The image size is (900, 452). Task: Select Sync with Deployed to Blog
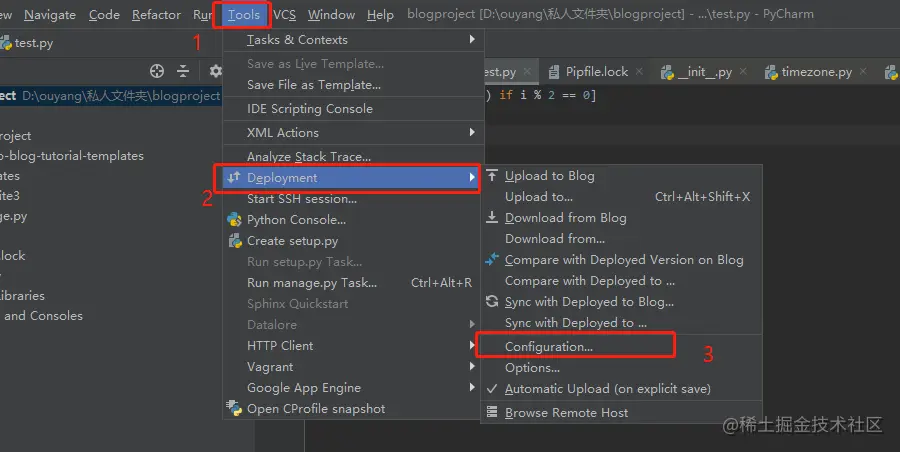(622, 302)
